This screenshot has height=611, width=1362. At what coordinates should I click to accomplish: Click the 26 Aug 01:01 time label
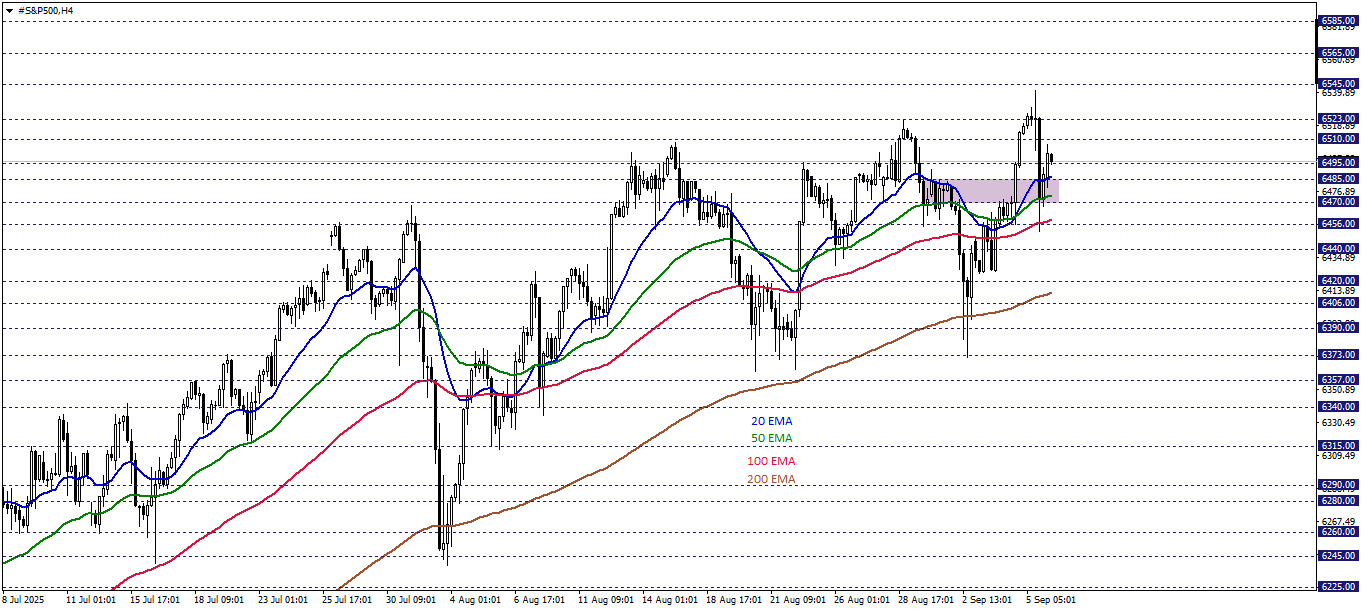point(861,600)
